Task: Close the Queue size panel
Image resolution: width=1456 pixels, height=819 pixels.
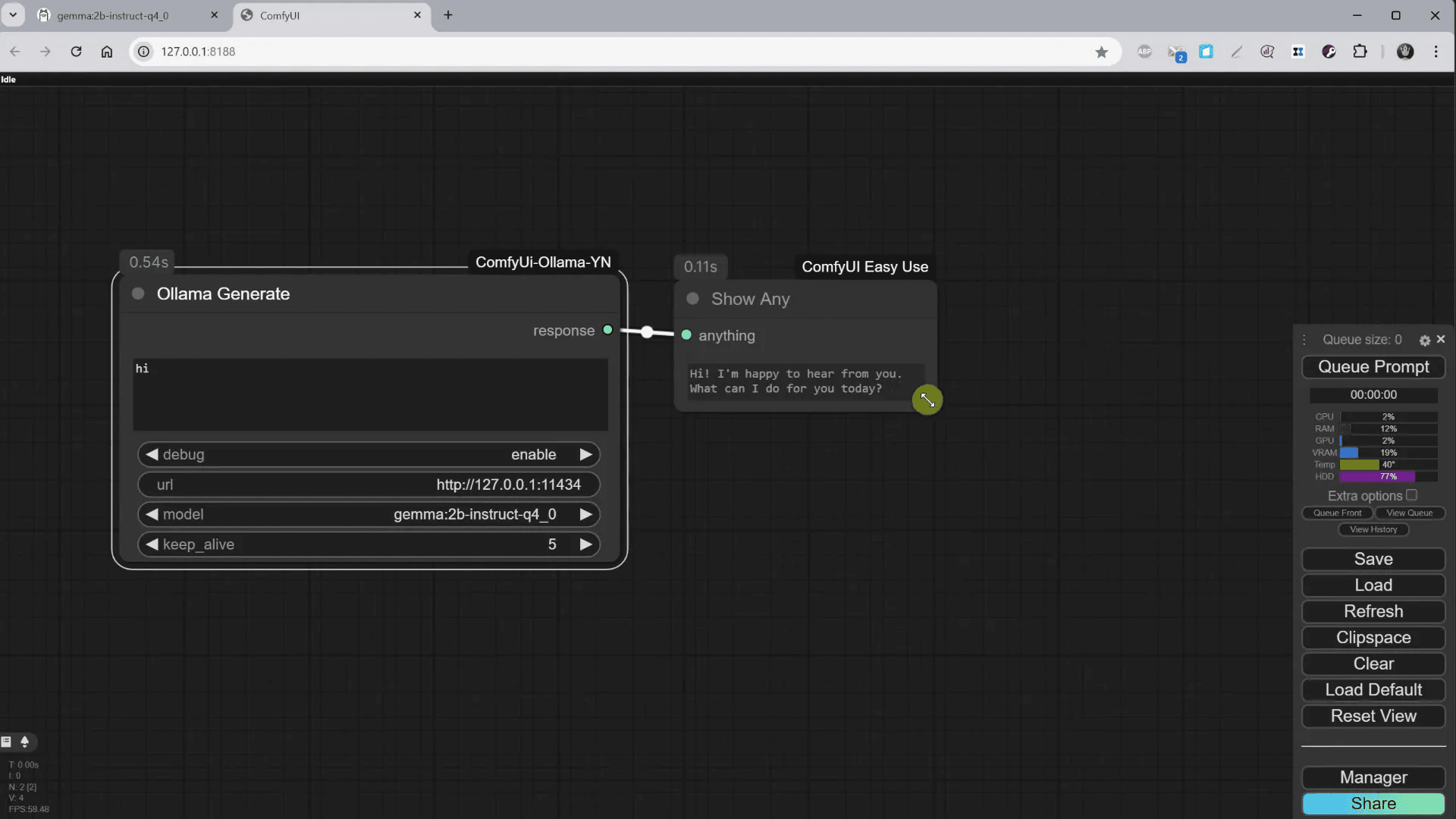Action: [1442, 339]
